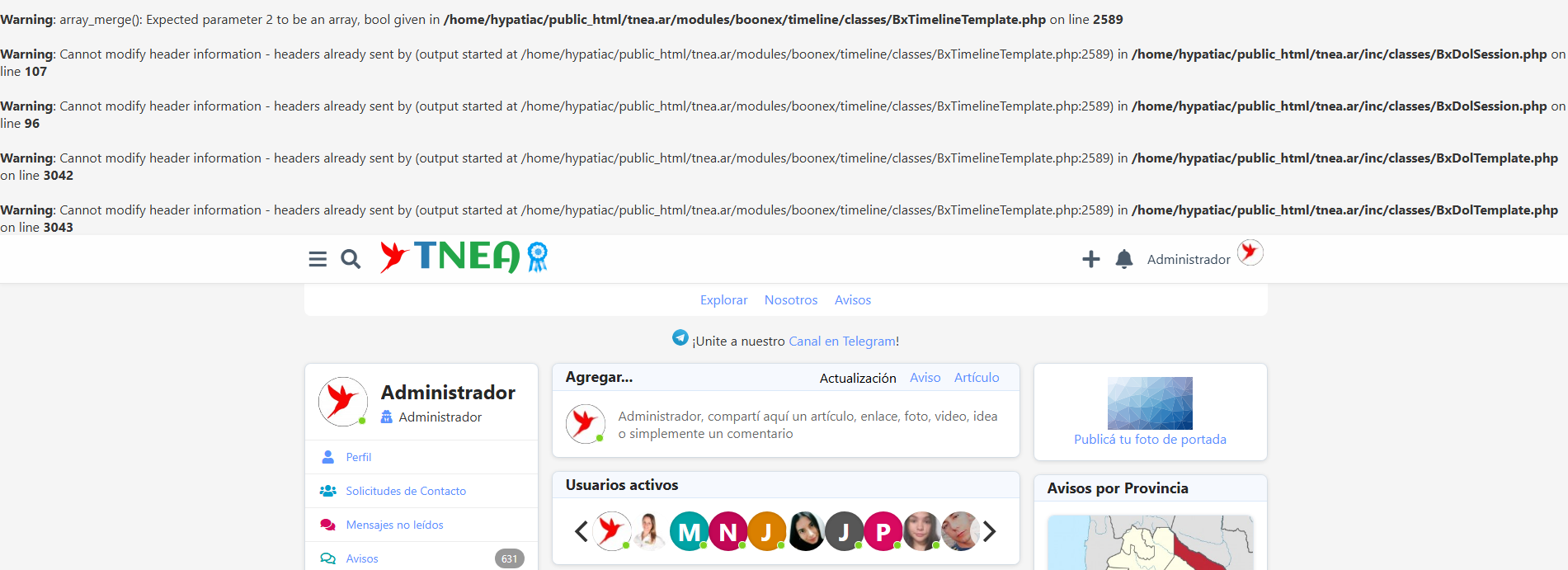Screen dimensions: 1568x570
Task: Open the notifications bell
Action: (x=1123, y=259)
